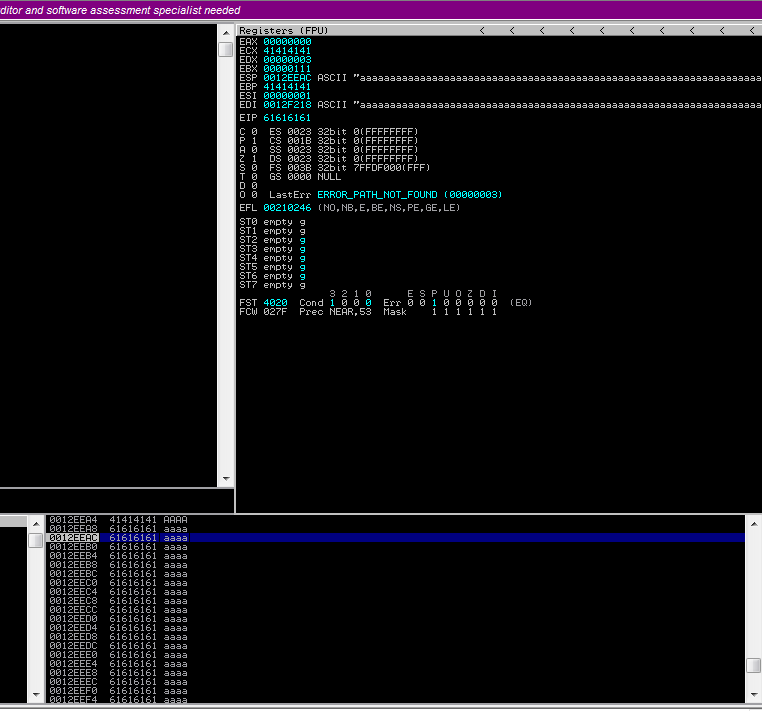Image resolution: width=762 pixels, height=711 pixels.
Task: Select the EFL value 00210246
Action: click(x=287, y=208)
